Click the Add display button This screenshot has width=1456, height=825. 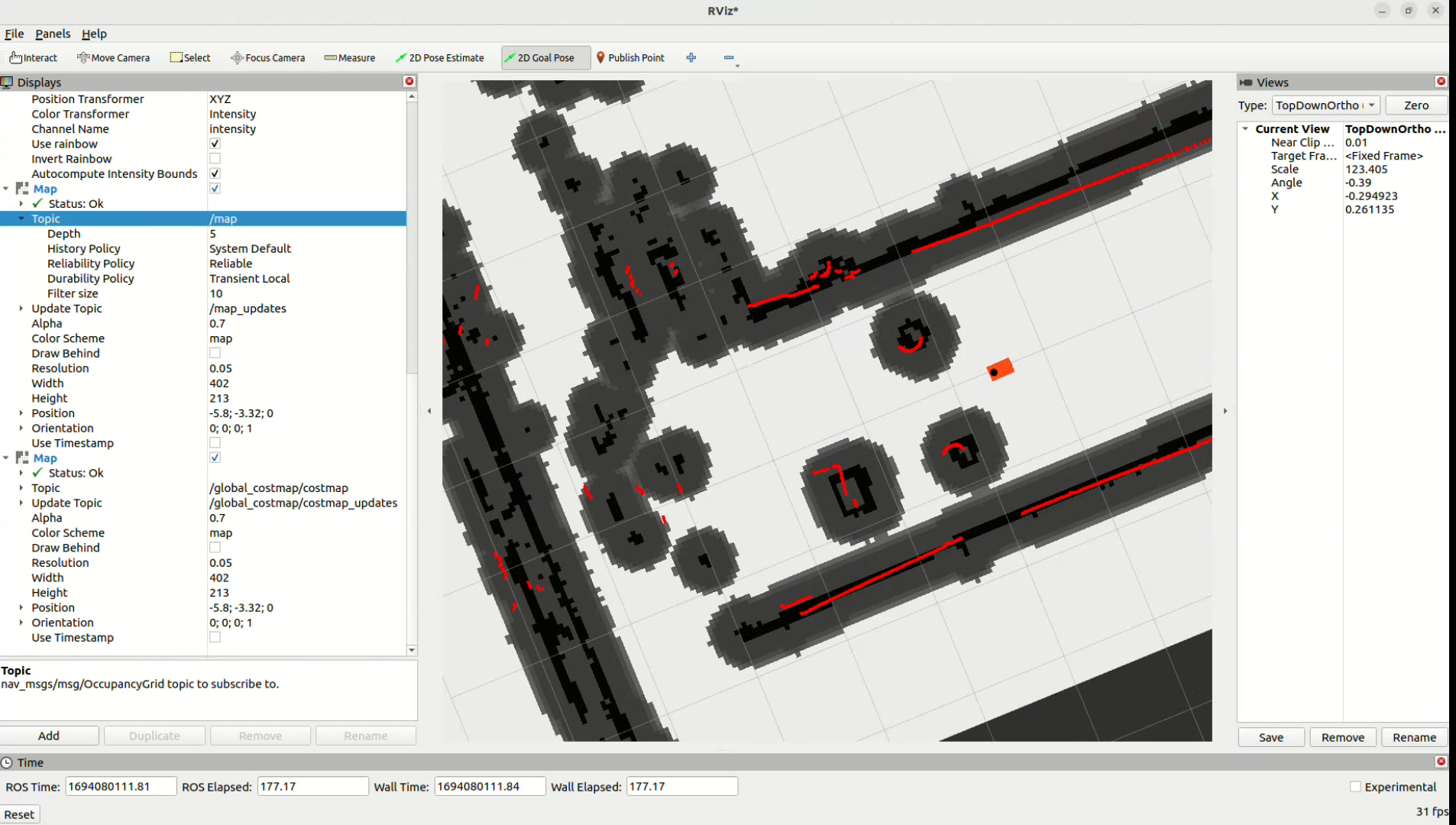point(49,736)
